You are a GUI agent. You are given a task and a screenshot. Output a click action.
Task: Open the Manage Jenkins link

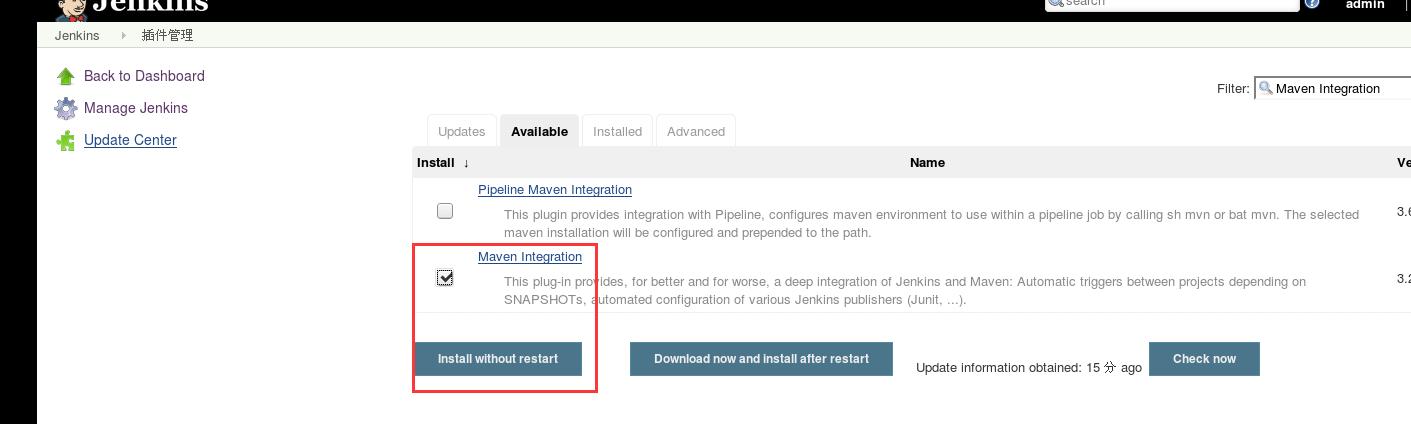click(x=136, y=108)
